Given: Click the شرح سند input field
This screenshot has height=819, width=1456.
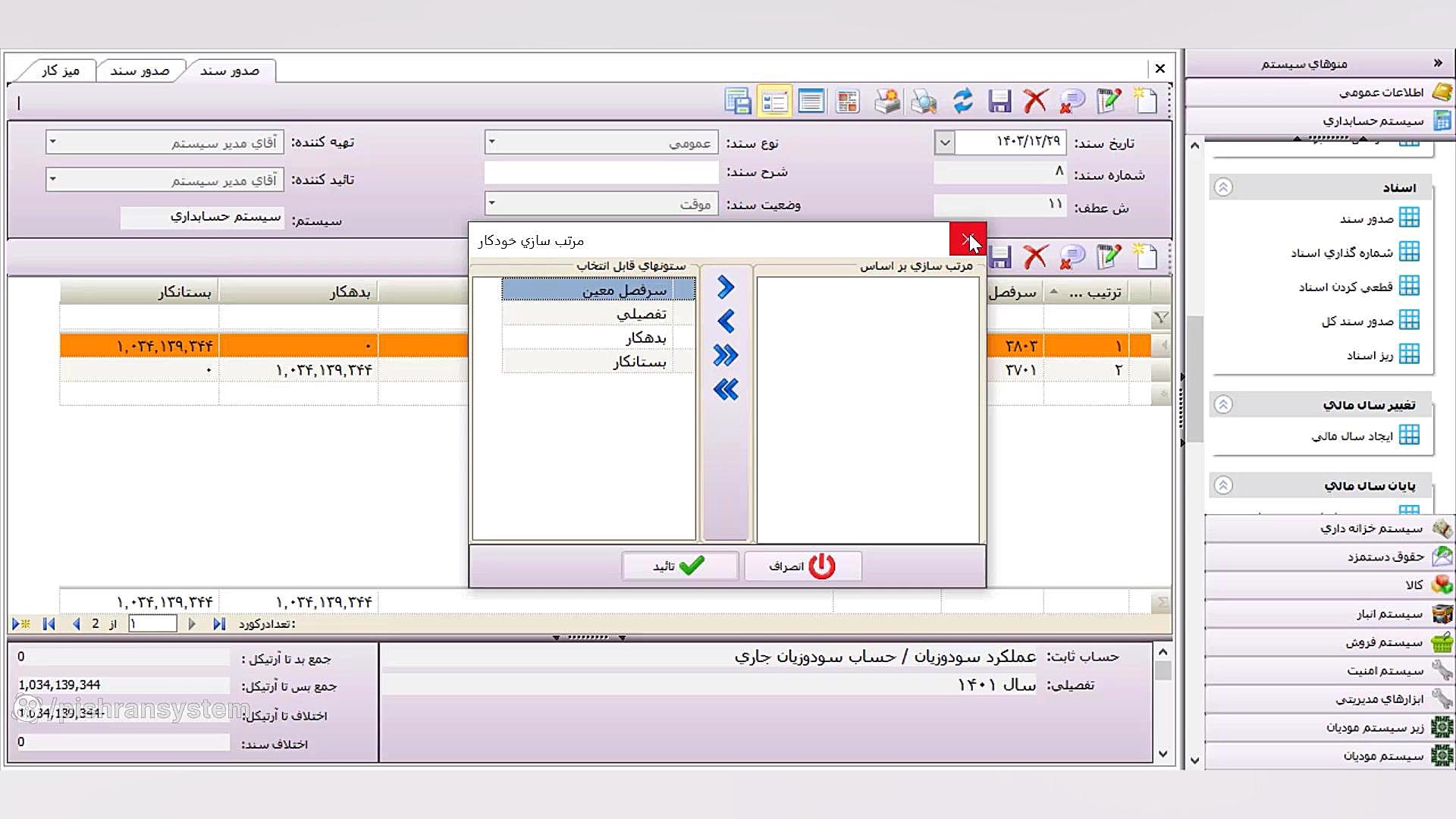Looking at the screenshot, I should 601,172.
